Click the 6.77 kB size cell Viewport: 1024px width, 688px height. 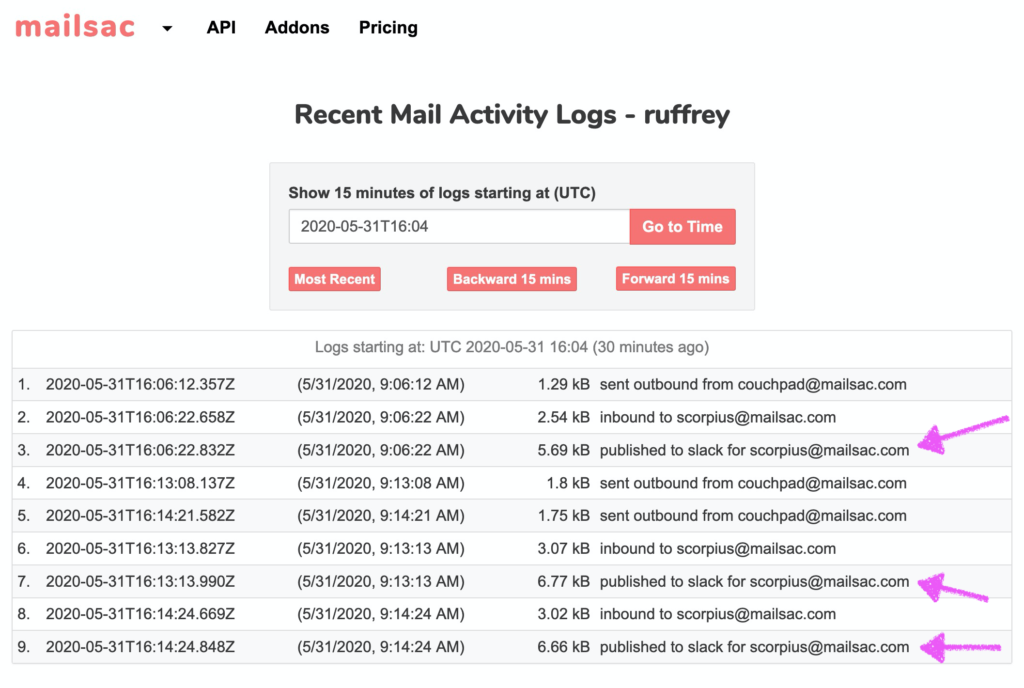(x=564, y=582)
